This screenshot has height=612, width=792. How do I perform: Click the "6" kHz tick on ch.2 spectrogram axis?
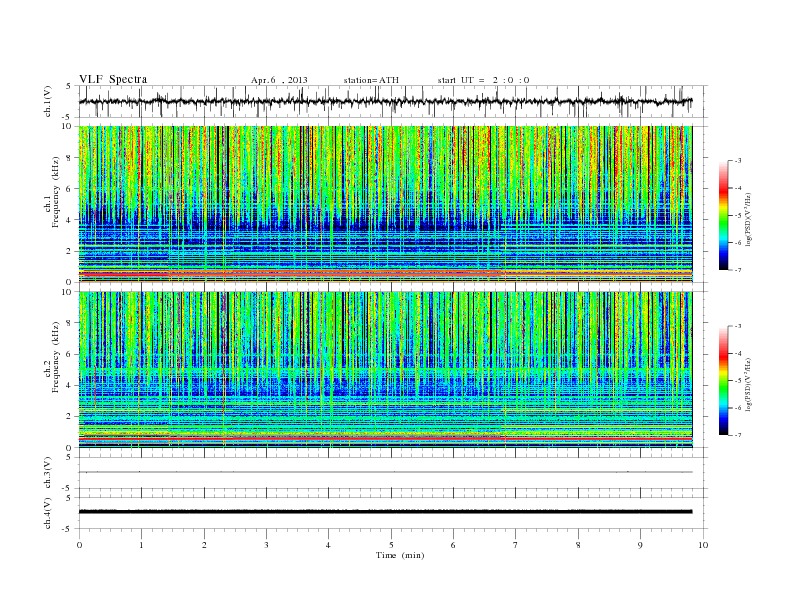[69, 354]
